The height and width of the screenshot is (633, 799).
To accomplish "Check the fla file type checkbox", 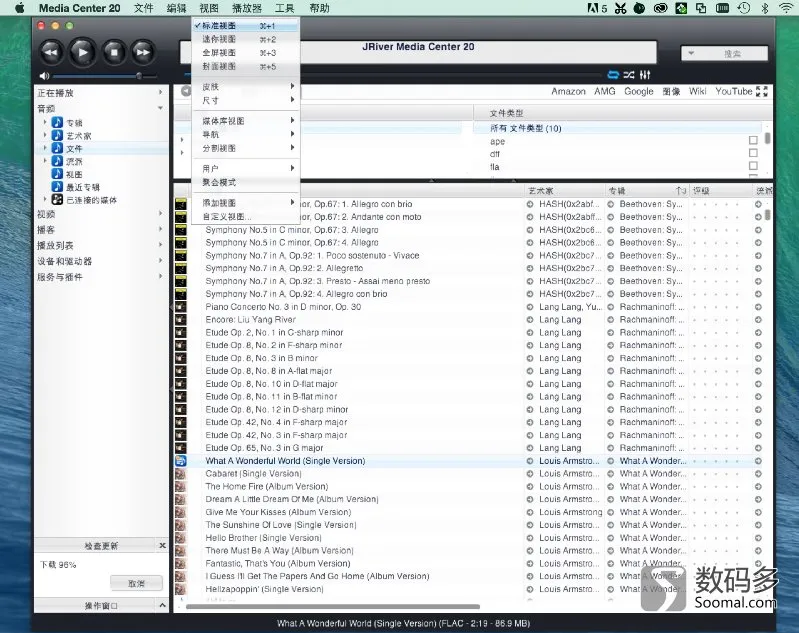I will 753,166.
